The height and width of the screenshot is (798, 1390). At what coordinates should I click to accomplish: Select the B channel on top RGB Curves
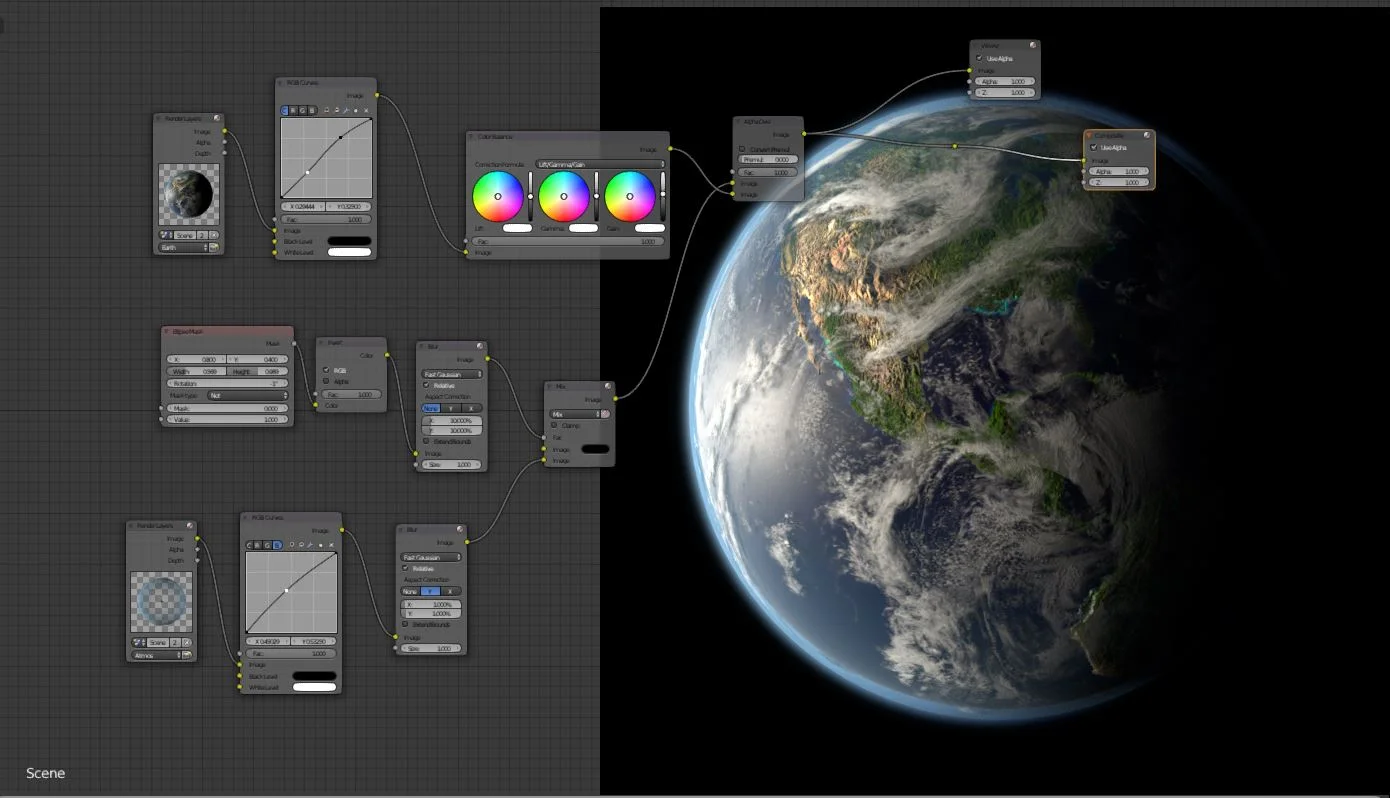point(312,110)
